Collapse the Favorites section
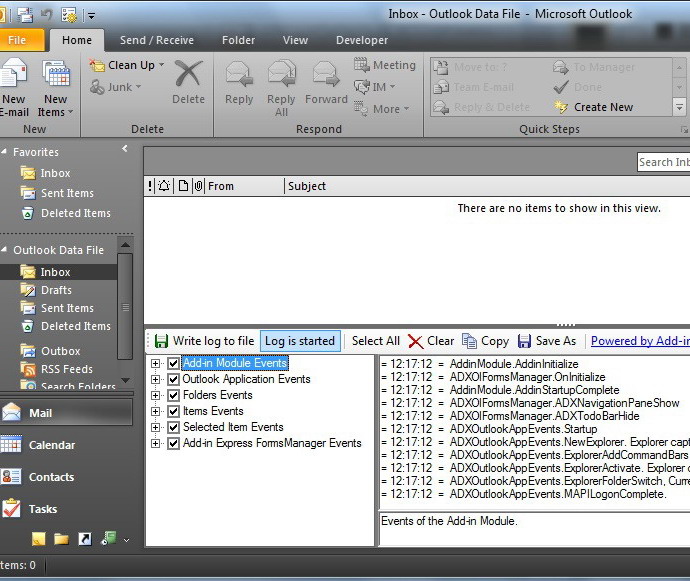The height and width of the screenshot is (581, 690). point(4,151)
